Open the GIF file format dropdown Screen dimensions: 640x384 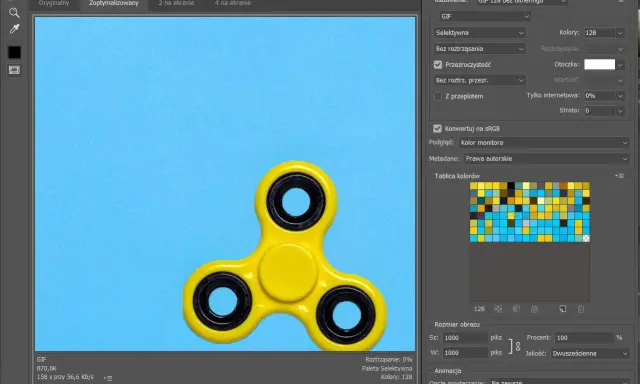pyautogui.click(x=484, y=17)
